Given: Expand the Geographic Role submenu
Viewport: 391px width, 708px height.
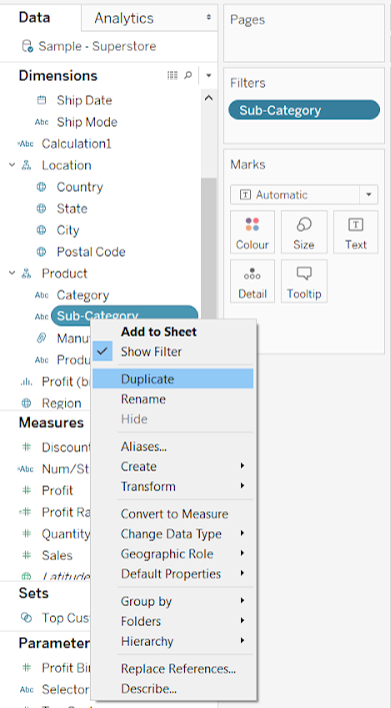Looking at the screenshot, I should [174, 554].
